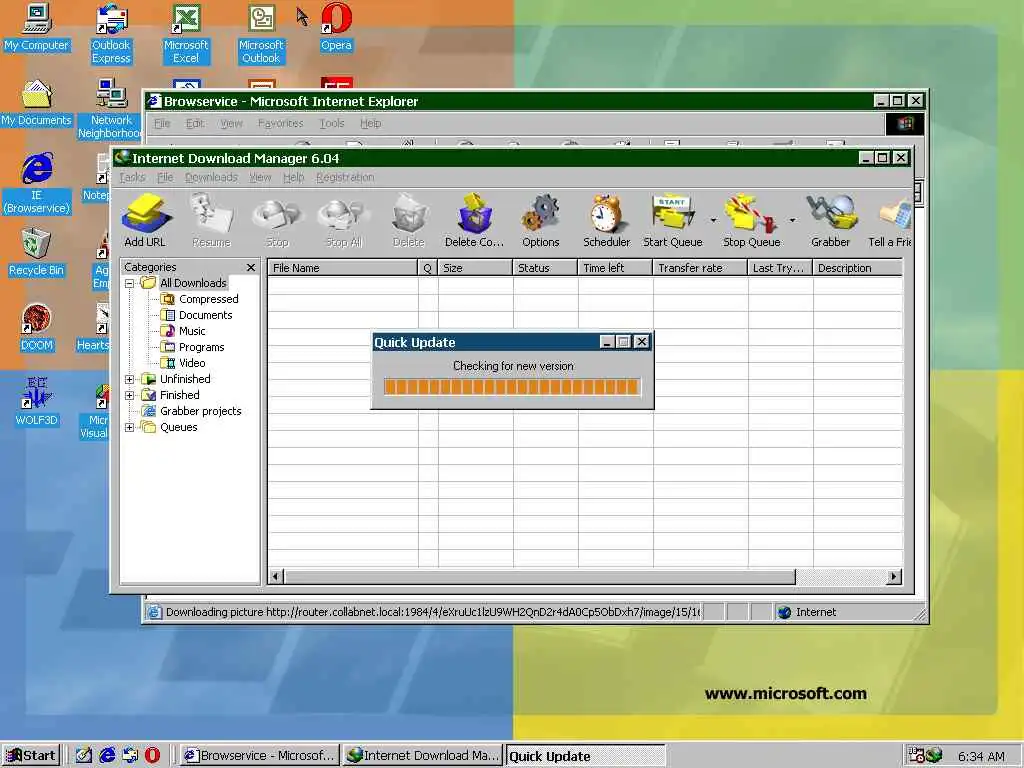Click the Opera desktop icon

336,27
